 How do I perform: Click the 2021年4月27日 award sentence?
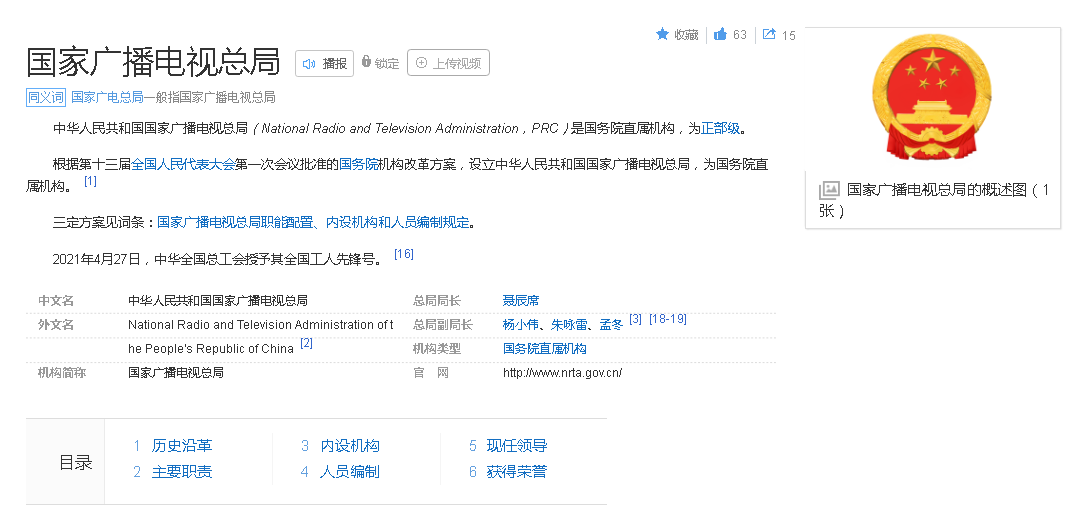pos(217,259)
